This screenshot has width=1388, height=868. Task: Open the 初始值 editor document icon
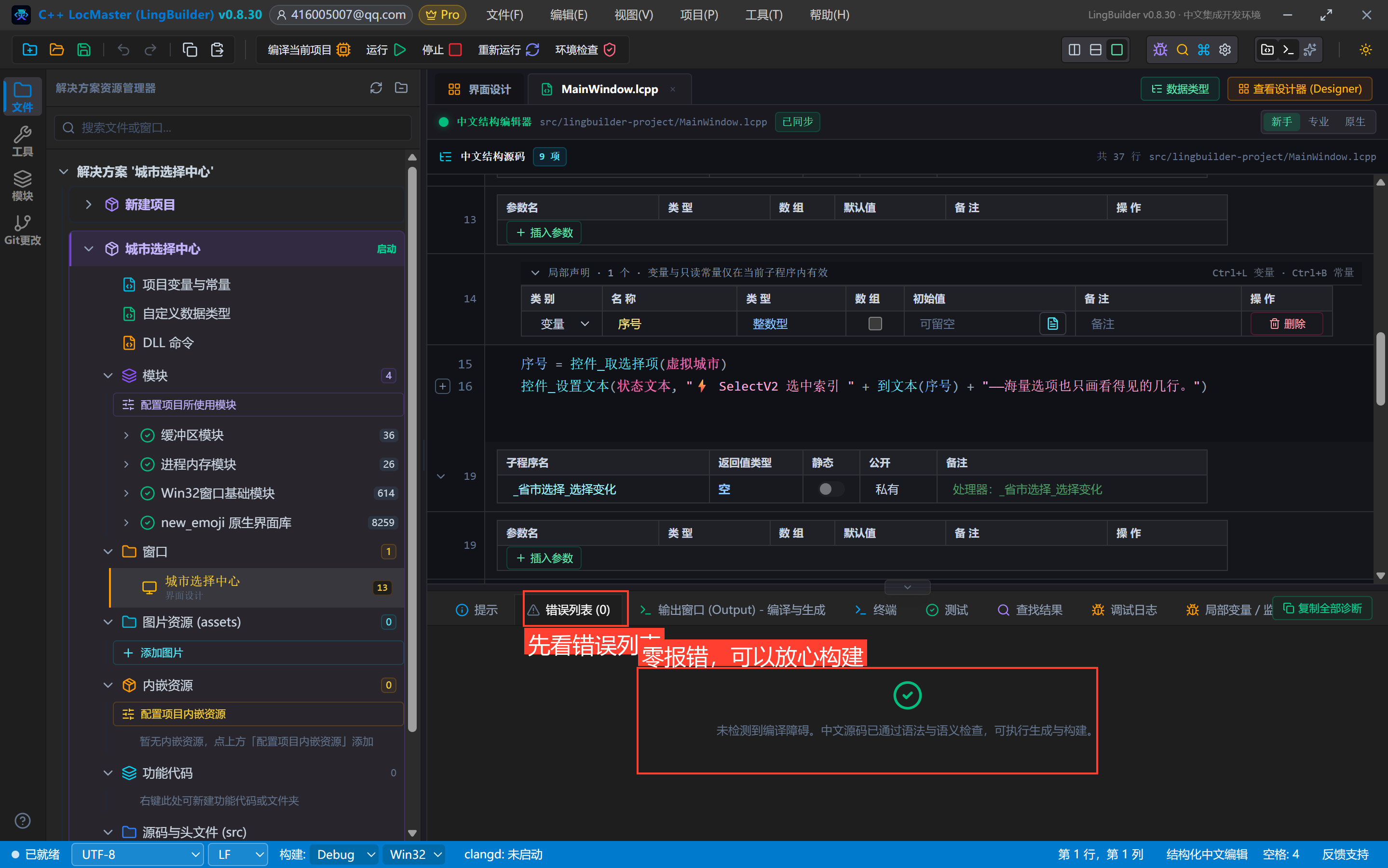pos(1053,324)
